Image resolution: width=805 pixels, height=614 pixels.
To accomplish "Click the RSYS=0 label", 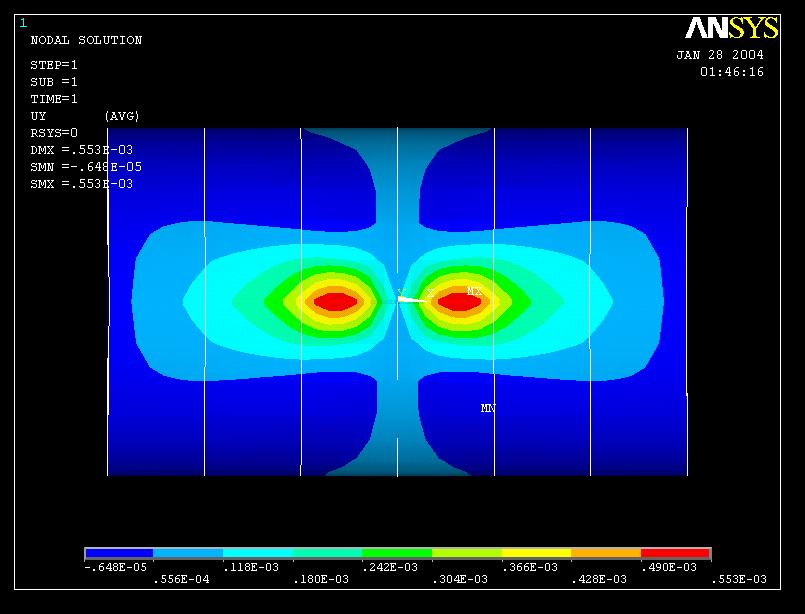I will 54,133.
